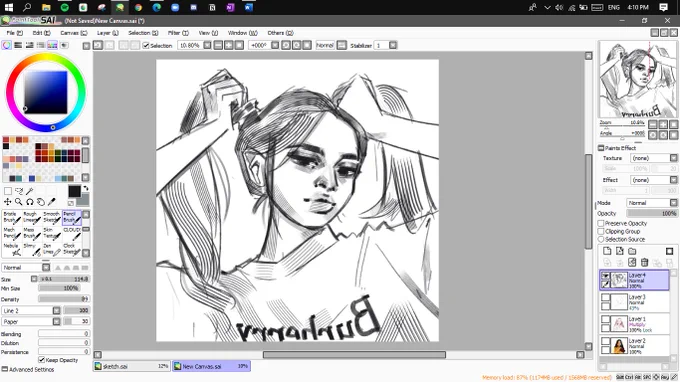Select the magic wand tool
The height and width of the screenshot is (382, 680).
29,191
